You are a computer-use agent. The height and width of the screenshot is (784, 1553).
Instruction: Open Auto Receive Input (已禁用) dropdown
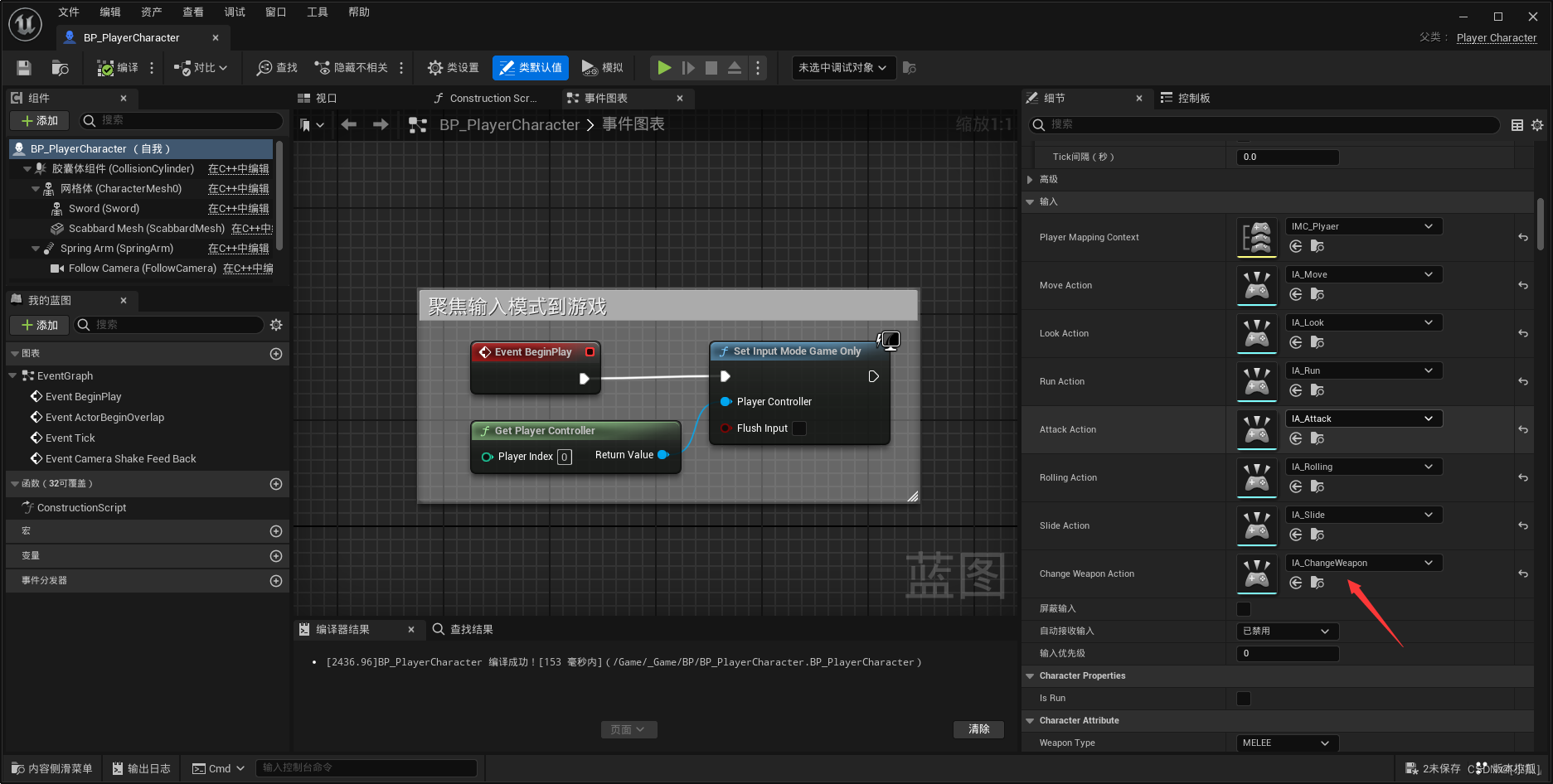click(x=1287, y=632)
